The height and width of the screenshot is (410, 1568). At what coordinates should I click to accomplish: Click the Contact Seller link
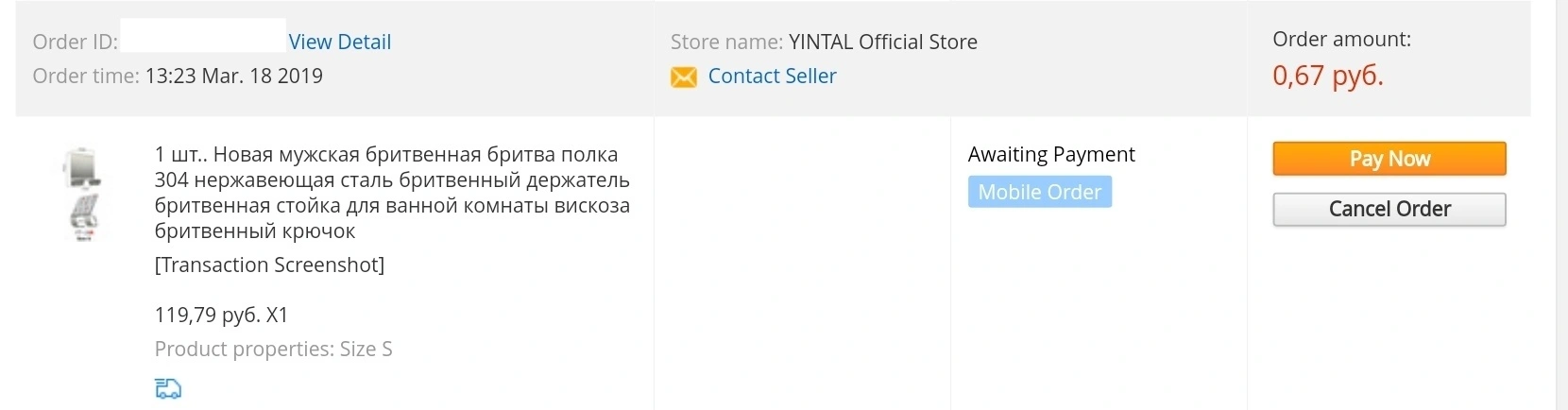coord(772,76)
